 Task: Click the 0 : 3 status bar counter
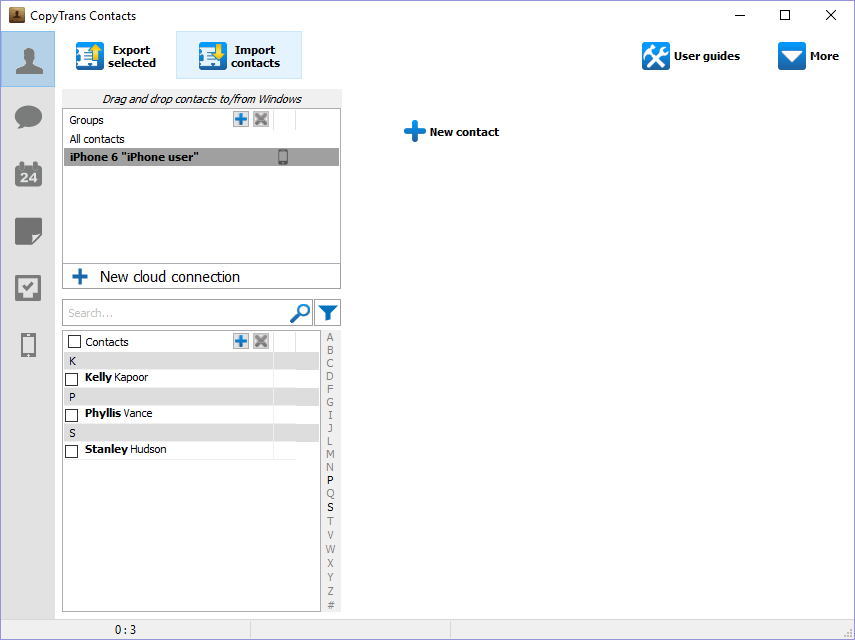[125, 630]
